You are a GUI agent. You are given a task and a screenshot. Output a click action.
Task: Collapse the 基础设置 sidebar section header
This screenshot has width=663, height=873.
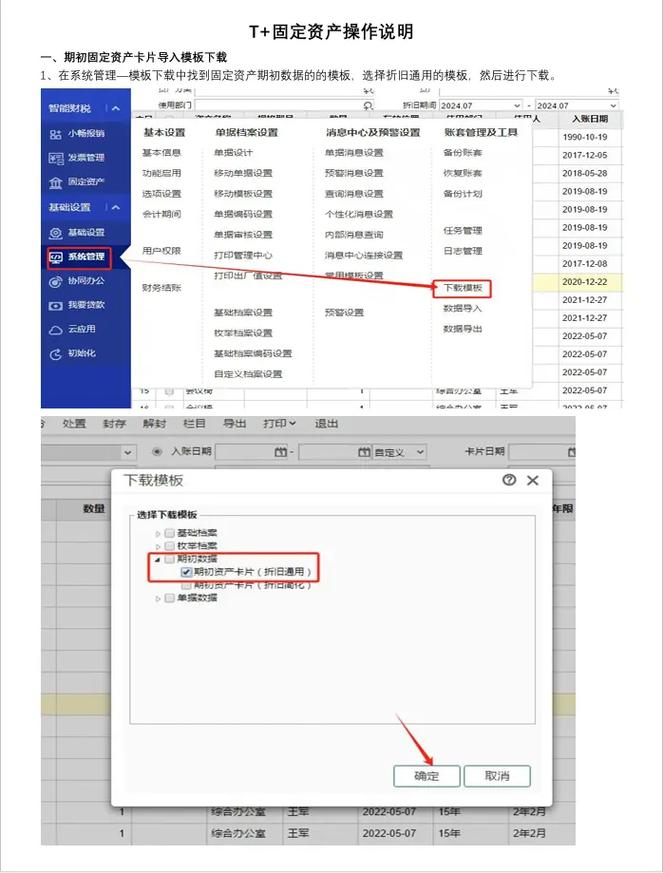[115, 207]
